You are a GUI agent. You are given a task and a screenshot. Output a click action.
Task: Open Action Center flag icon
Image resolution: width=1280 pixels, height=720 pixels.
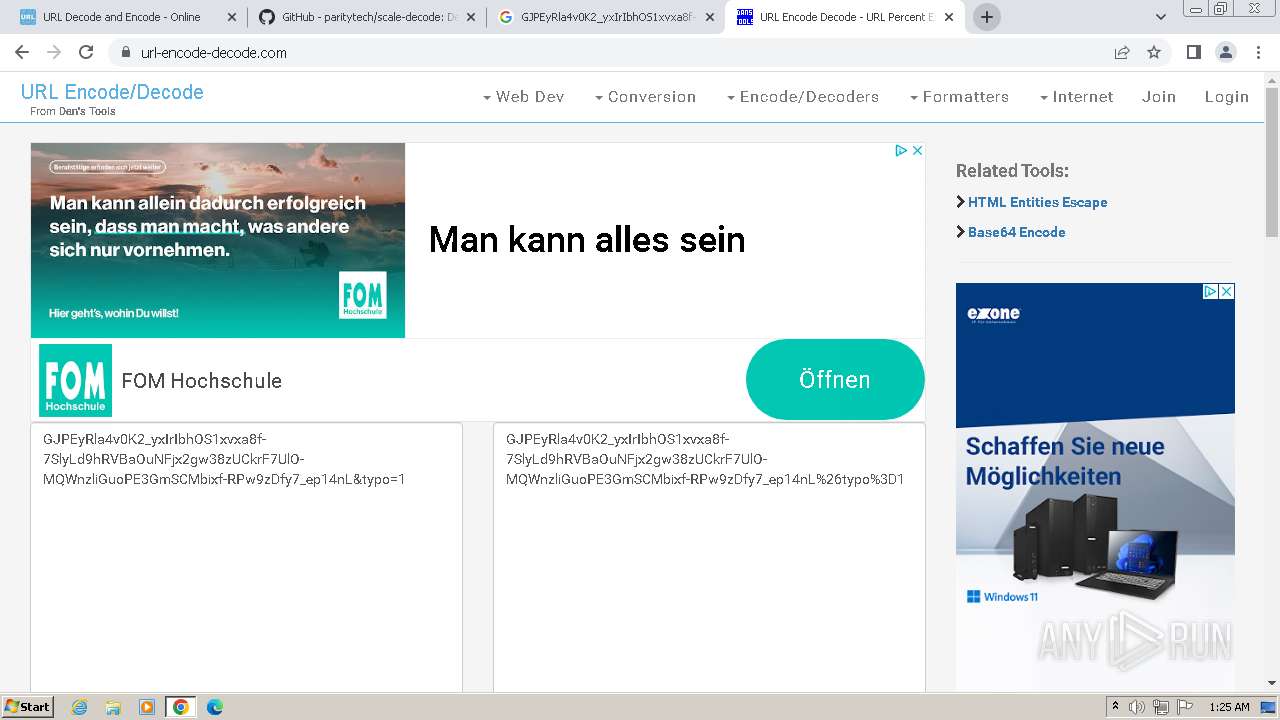coord(1185,707)
